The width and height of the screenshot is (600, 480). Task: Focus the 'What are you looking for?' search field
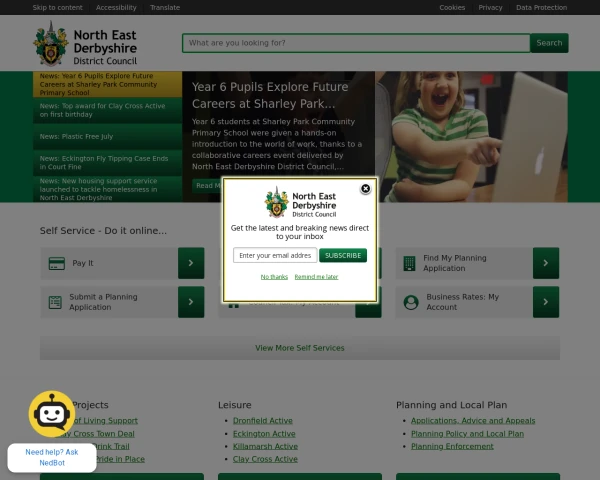tap(356, 43)
